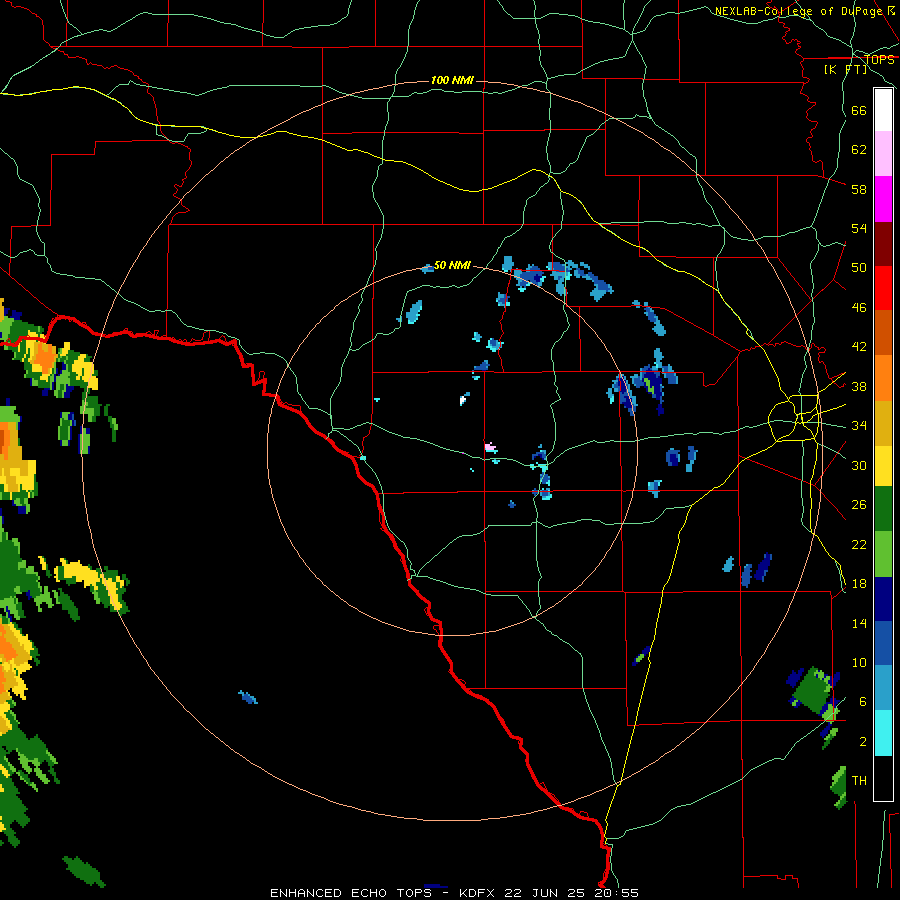The height and width of the screenshot is (900, 900).
Task: Click the 22 JUN 25 date text
Action: pyautogui.click(x=544, y=893)
